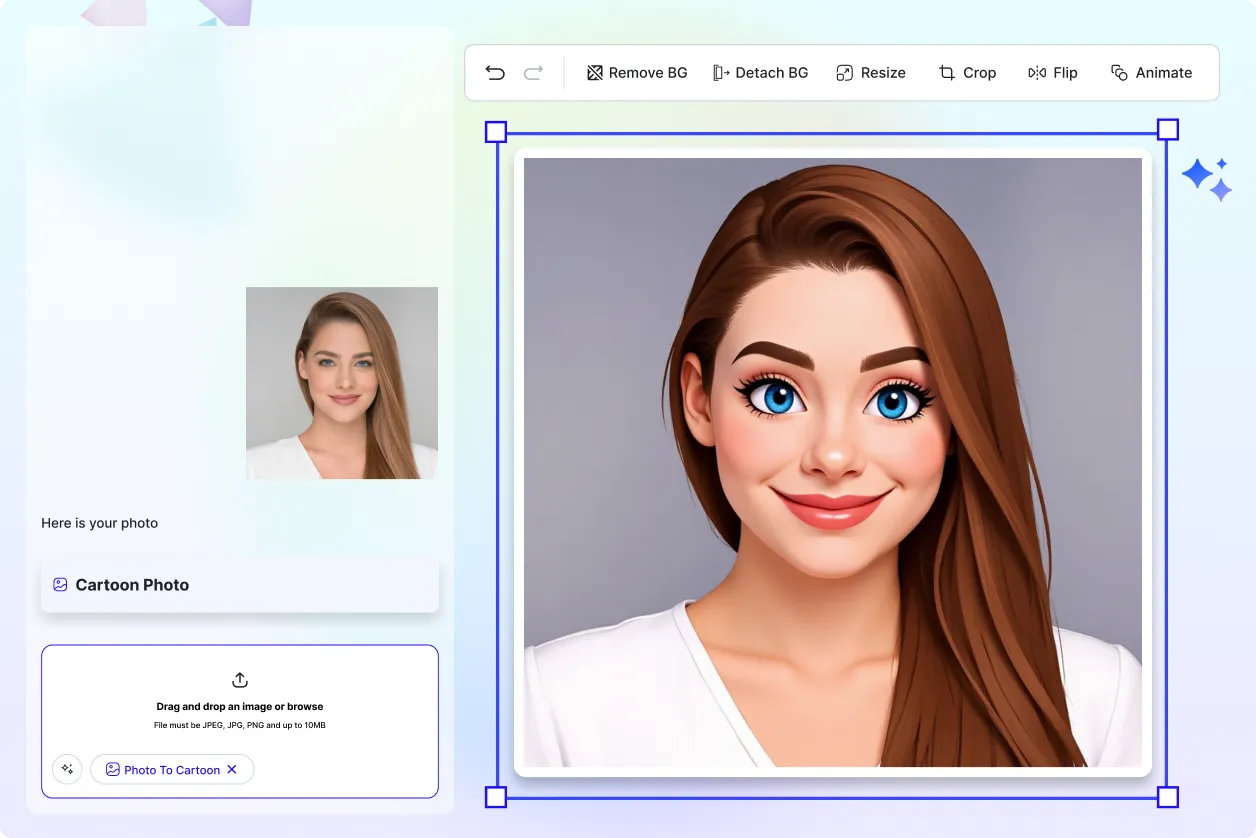Flip the cartoon image
1256x838 pixels.
[1053, 72]
